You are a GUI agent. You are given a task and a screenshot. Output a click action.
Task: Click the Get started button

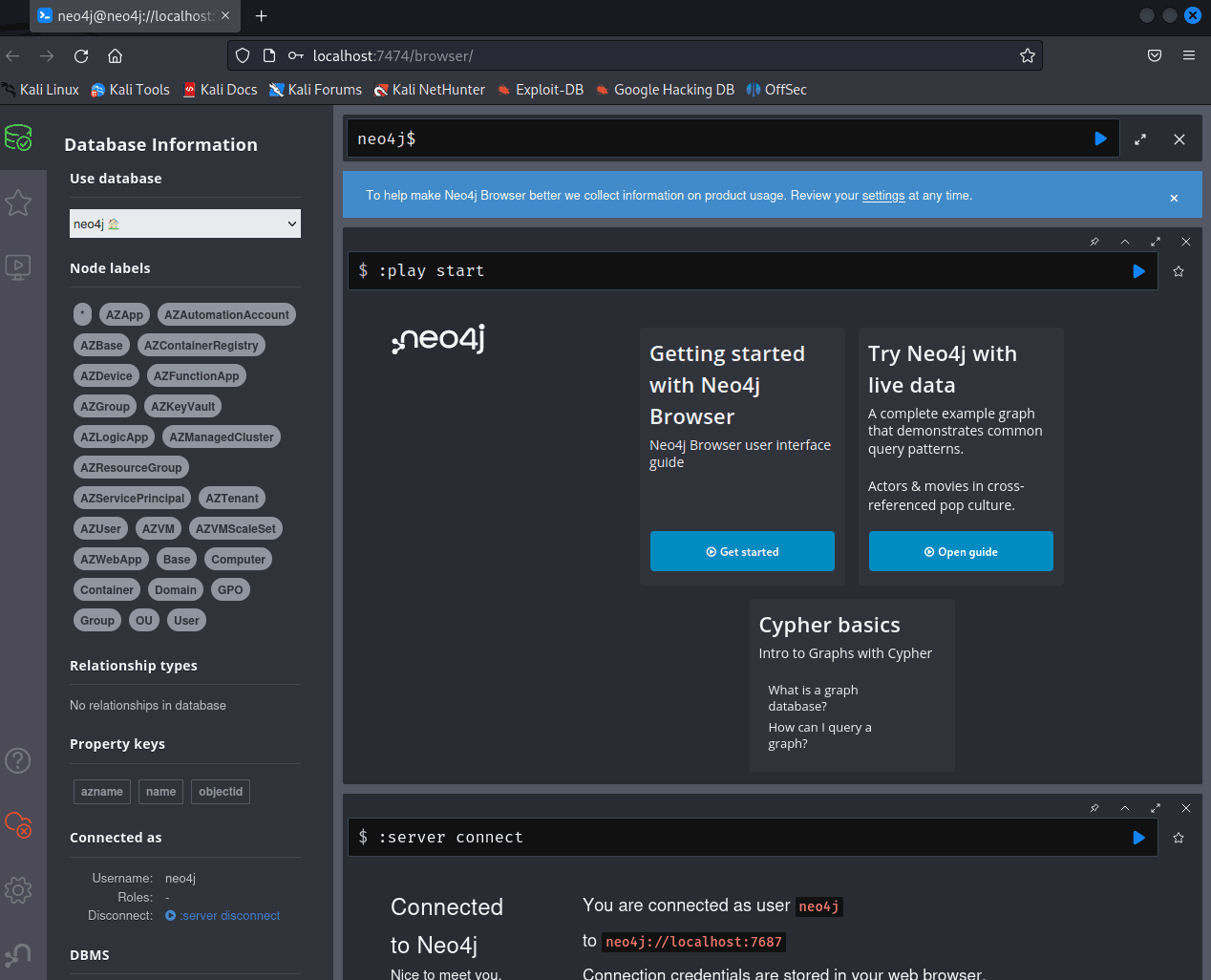[x=742, y=552]
